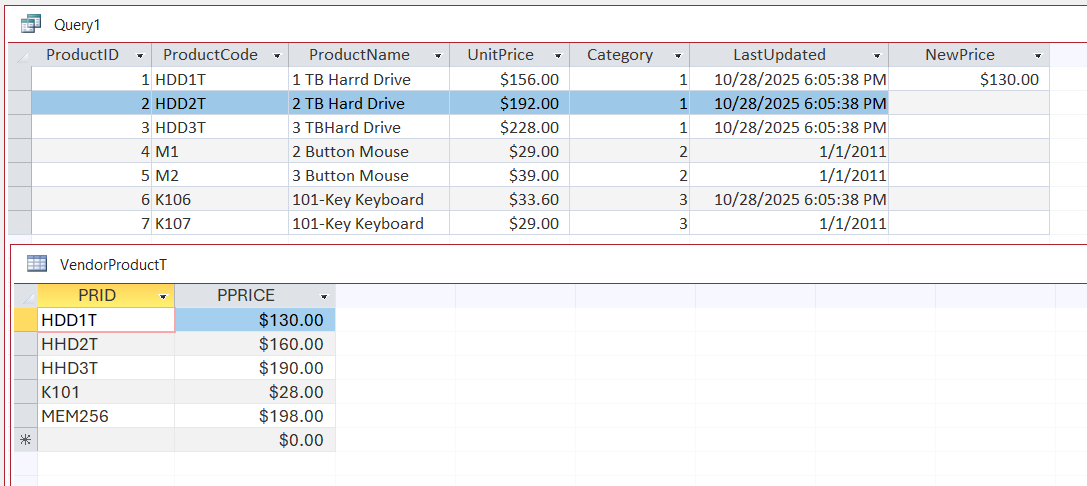Open the UnitPrice column filter dropdown

pyautogui.click(x=558, y=56)
